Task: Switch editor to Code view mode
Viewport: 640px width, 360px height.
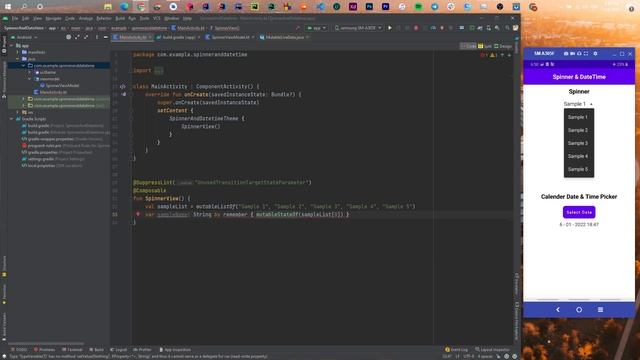Action: tap(469, 46)
